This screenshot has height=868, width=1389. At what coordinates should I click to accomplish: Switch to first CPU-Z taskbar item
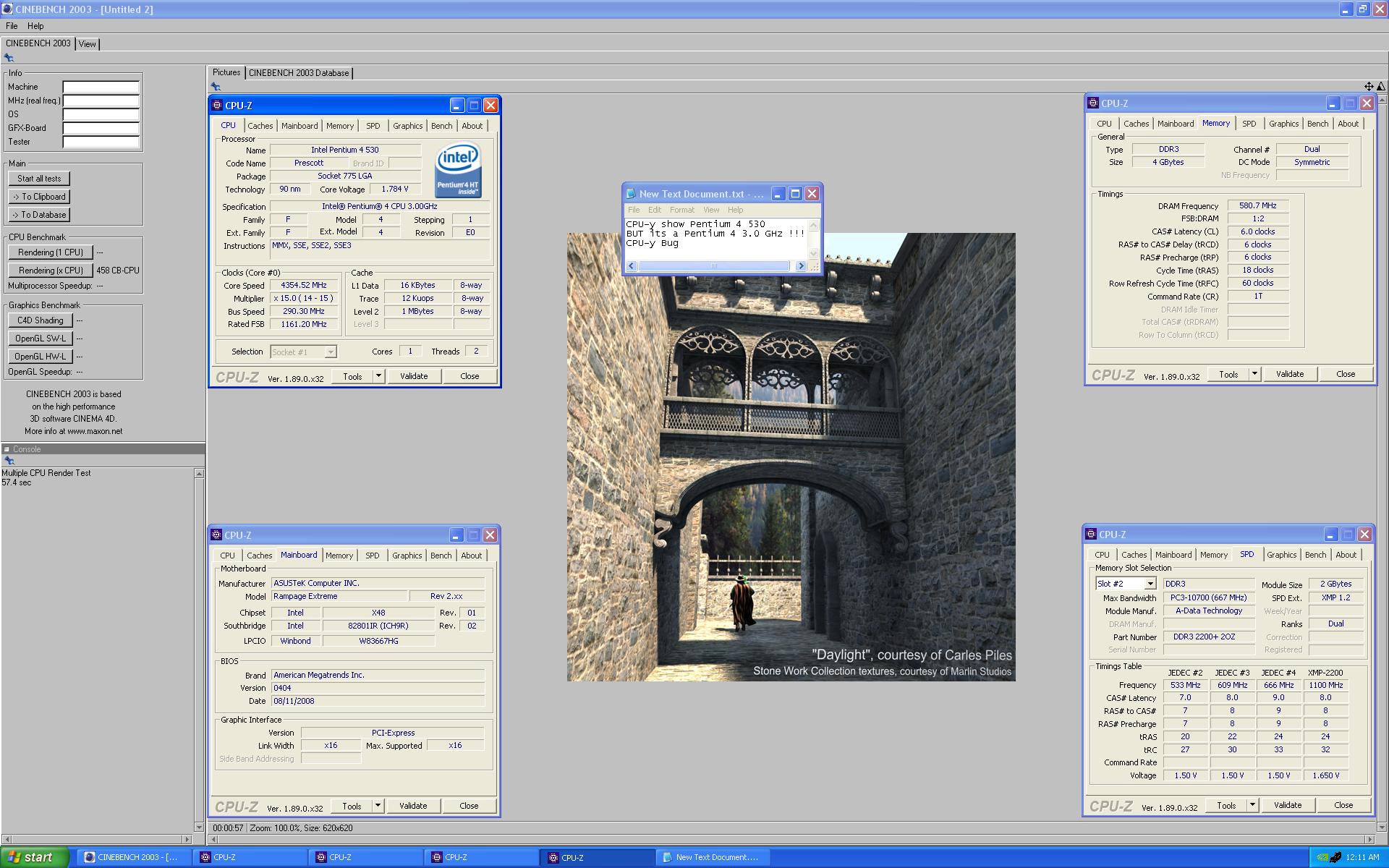click(248, 857)
